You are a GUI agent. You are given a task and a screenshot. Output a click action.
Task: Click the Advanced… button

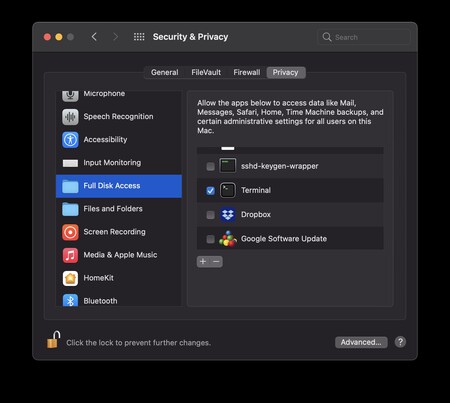coord(361,342)
